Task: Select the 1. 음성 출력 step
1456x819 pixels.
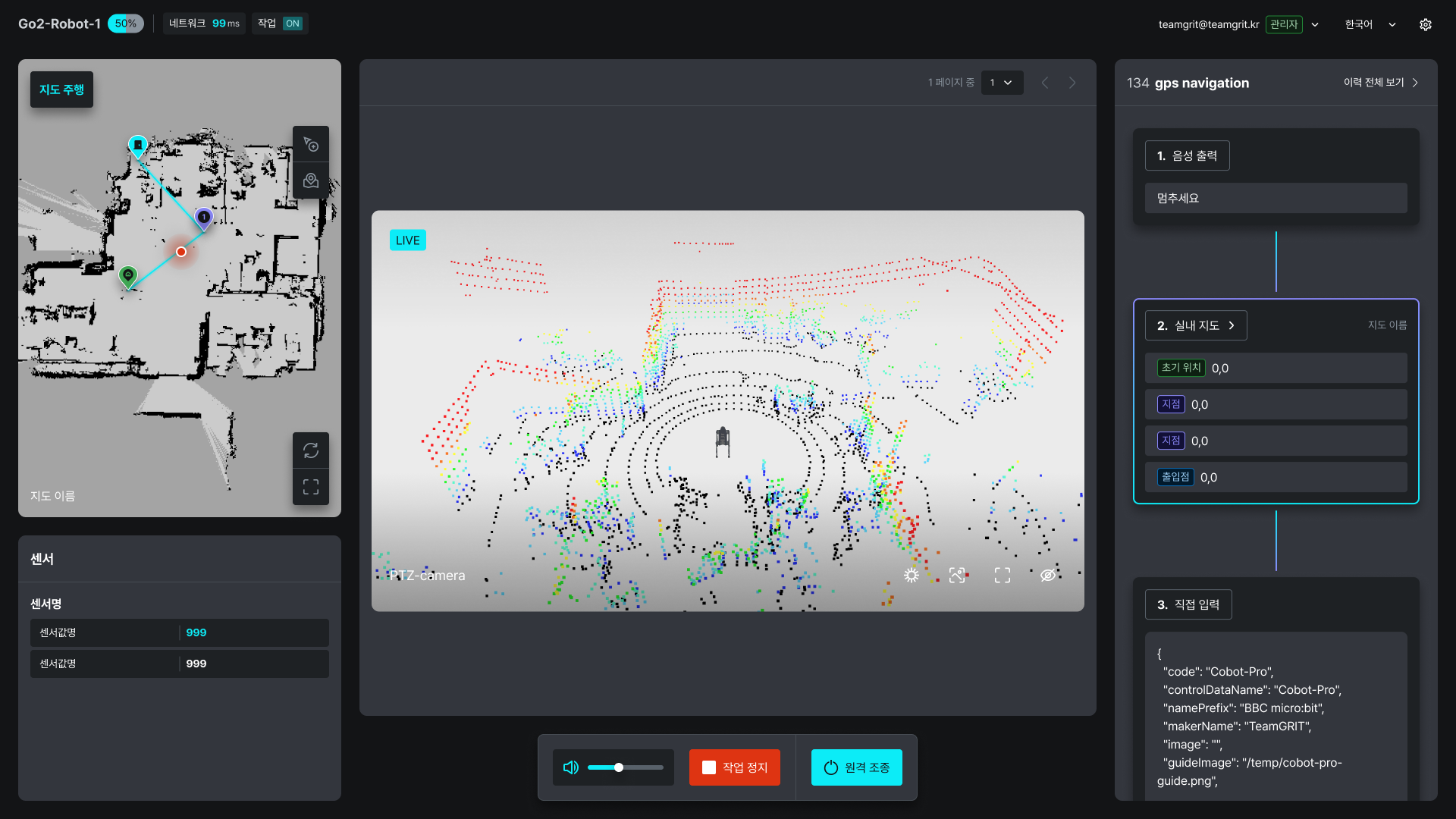Action: (x=1187, y=155)
